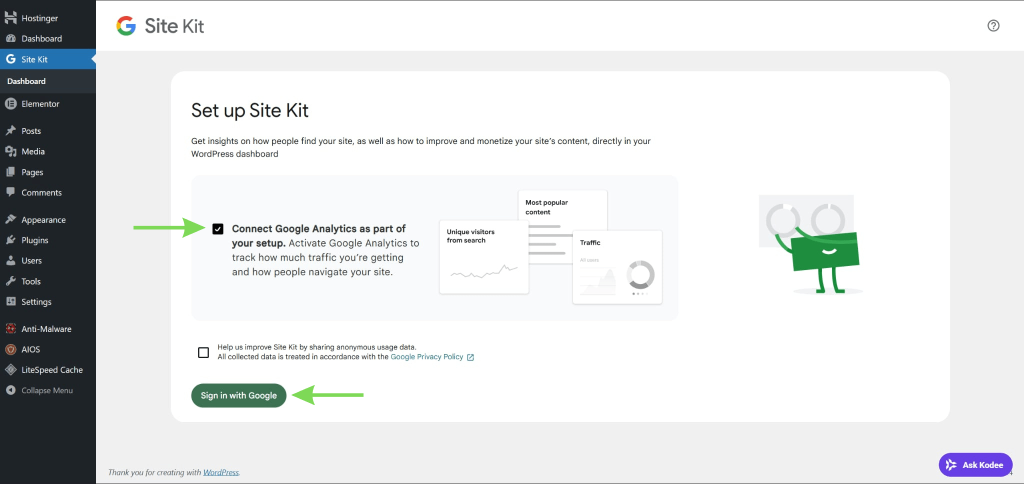Open Media menu label
The height and width of the screenshot is (484, 1024).
click(33, 152)
